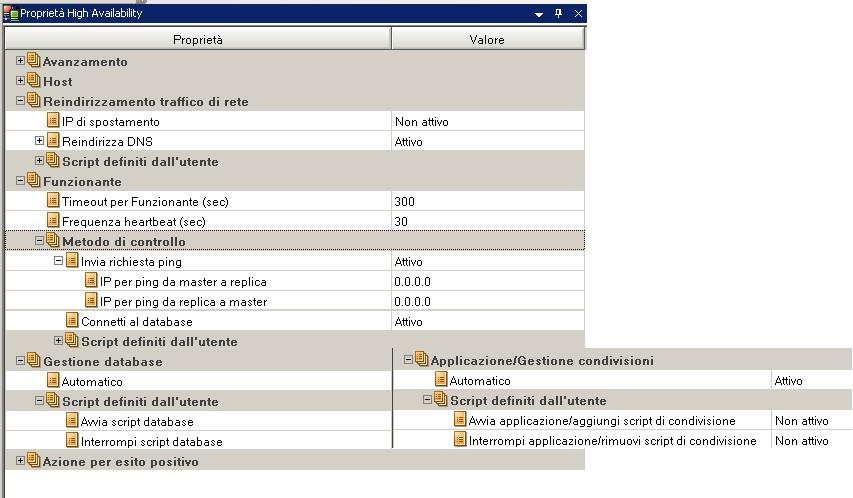
Task: Click the Valore column header
Action: click(487, 39)
